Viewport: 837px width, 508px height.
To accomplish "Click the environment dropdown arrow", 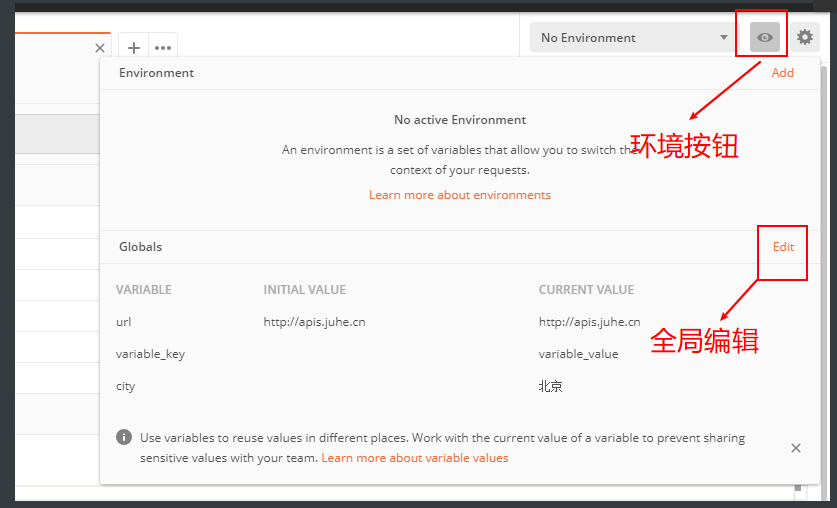I will tap(724, 37).
